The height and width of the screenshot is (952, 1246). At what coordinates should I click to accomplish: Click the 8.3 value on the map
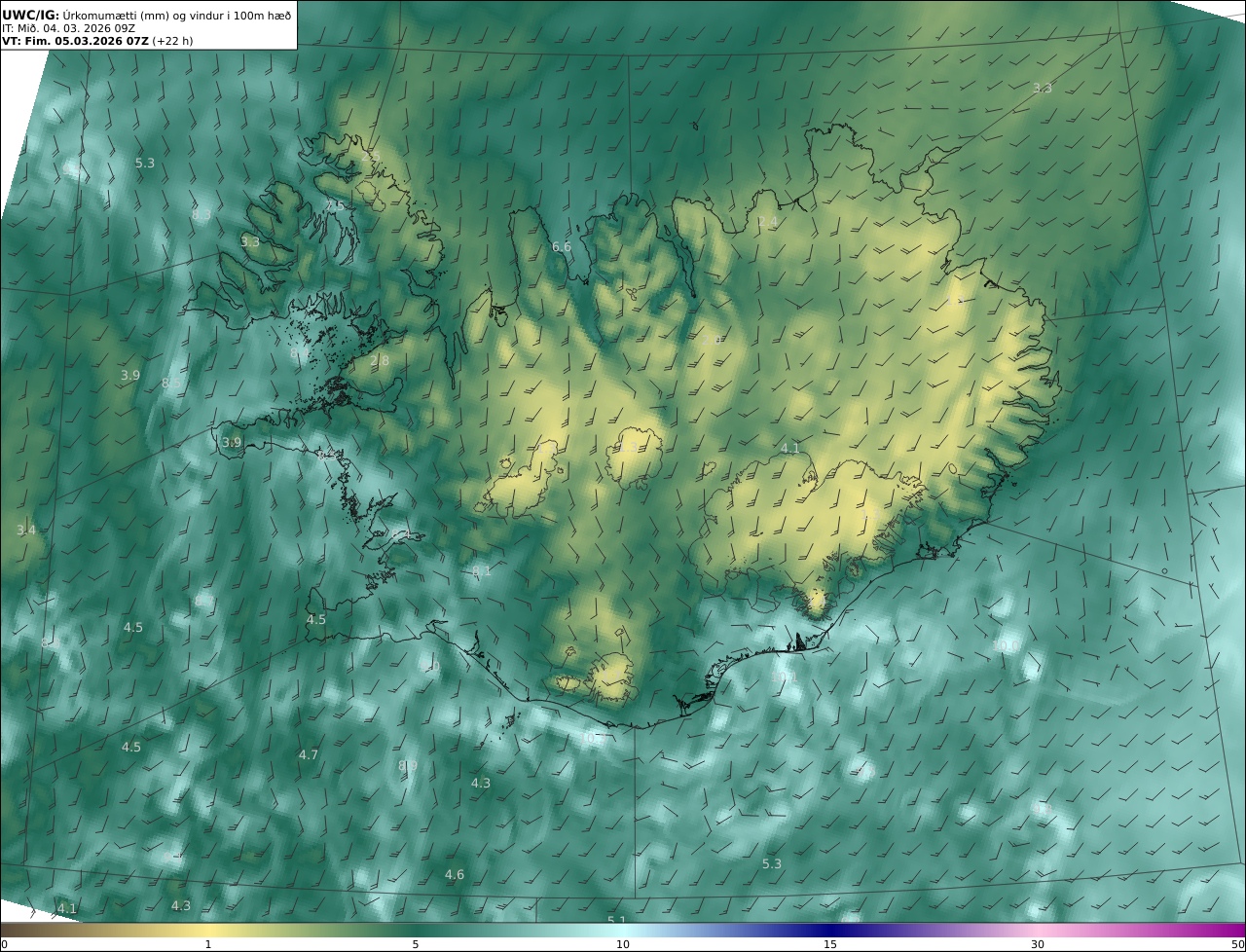(202, 214)
